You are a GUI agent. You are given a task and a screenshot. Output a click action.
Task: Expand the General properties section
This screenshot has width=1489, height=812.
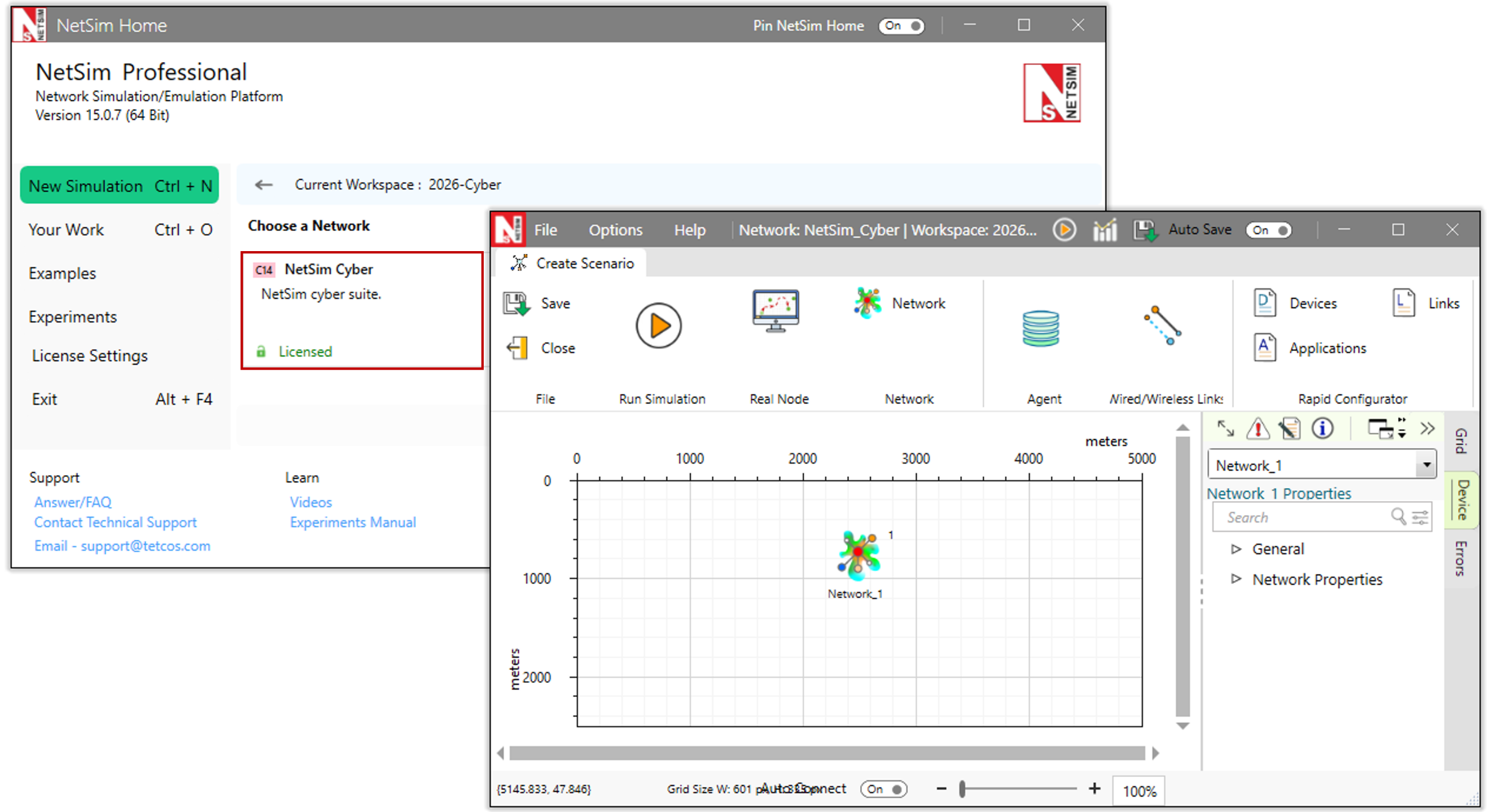click(1236, 548)
